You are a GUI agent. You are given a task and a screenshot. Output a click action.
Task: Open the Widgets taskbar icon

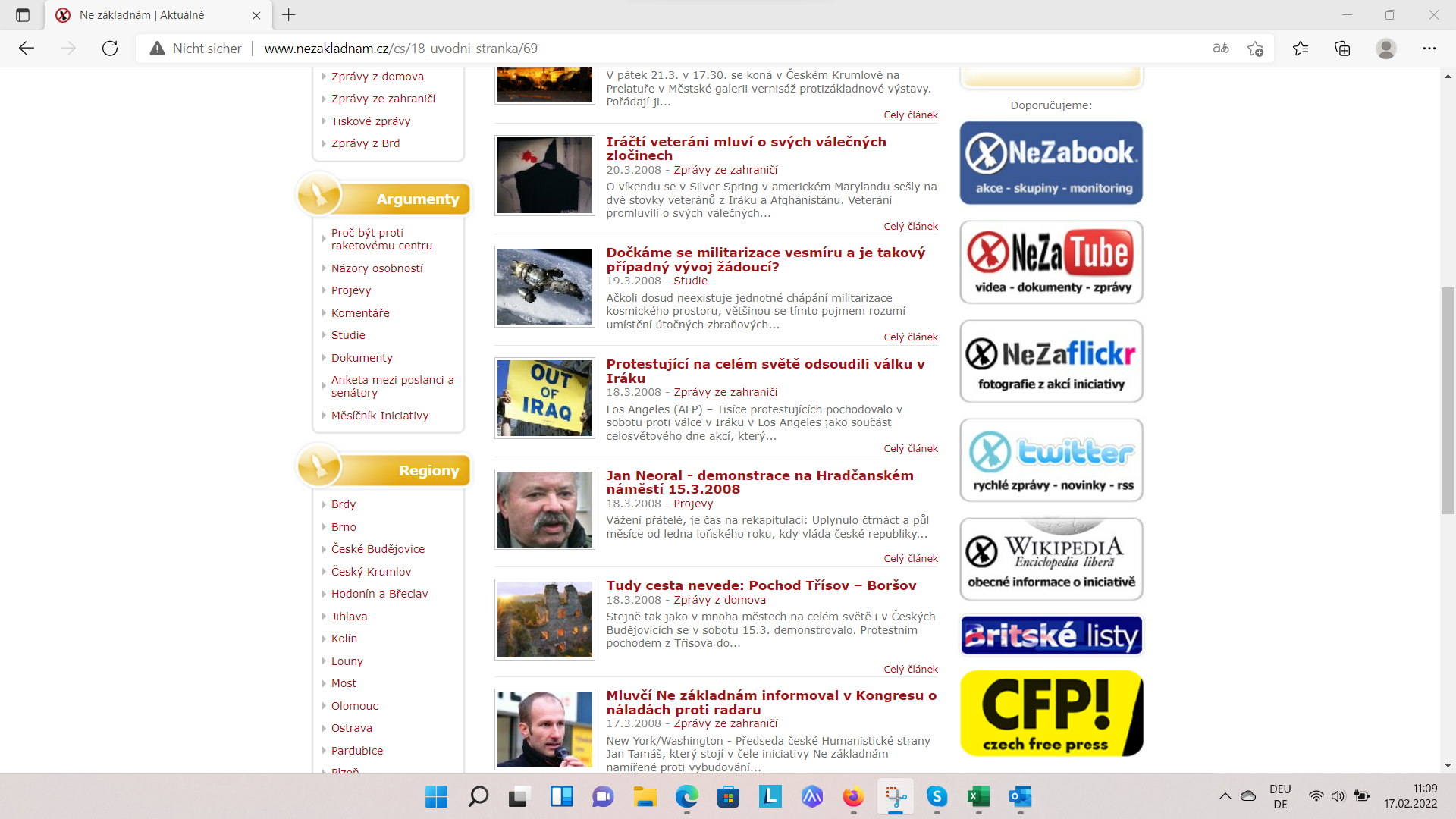click(561, 796)
